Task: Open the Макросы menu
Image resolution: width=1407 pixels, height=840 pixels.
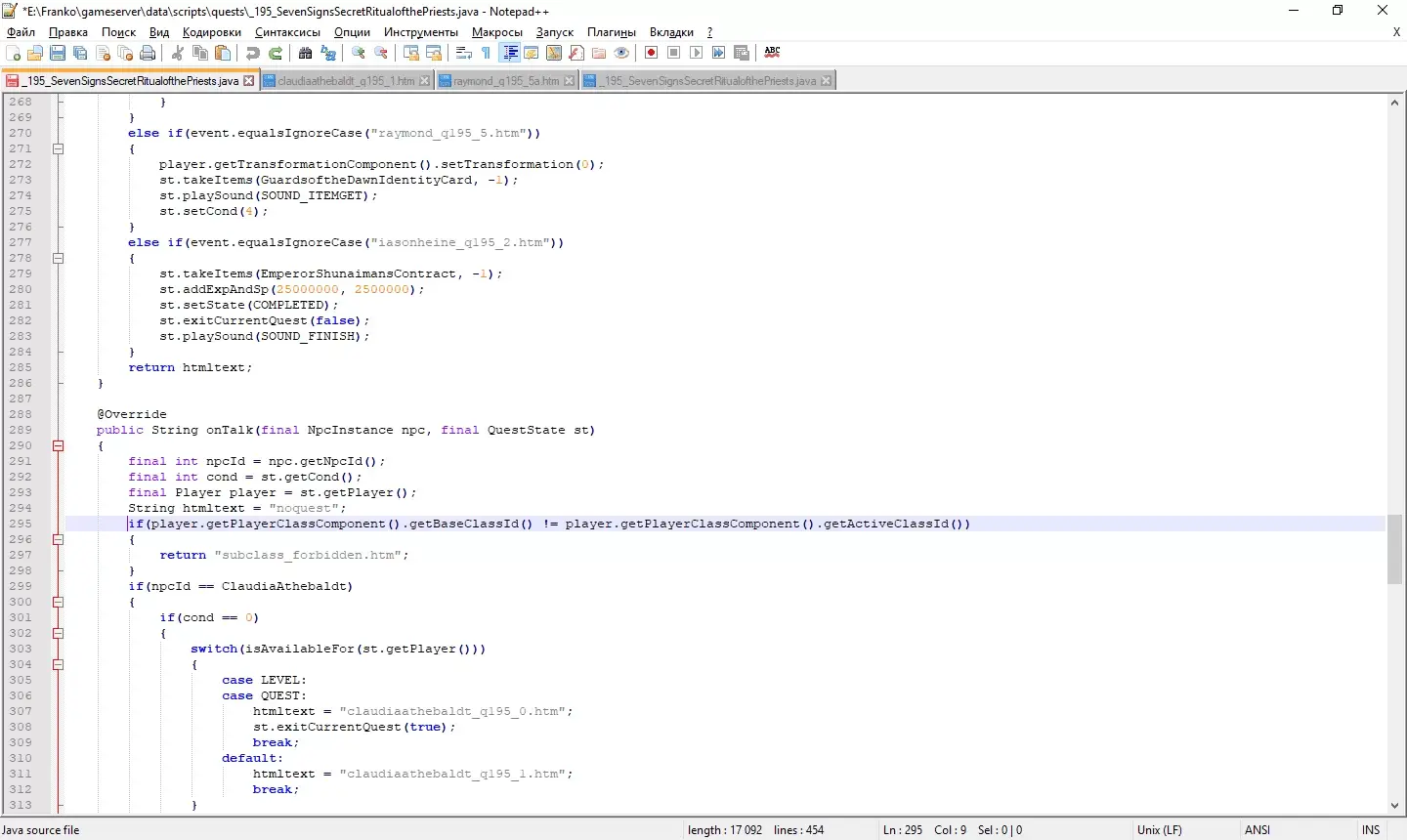Action: point(497,32)
